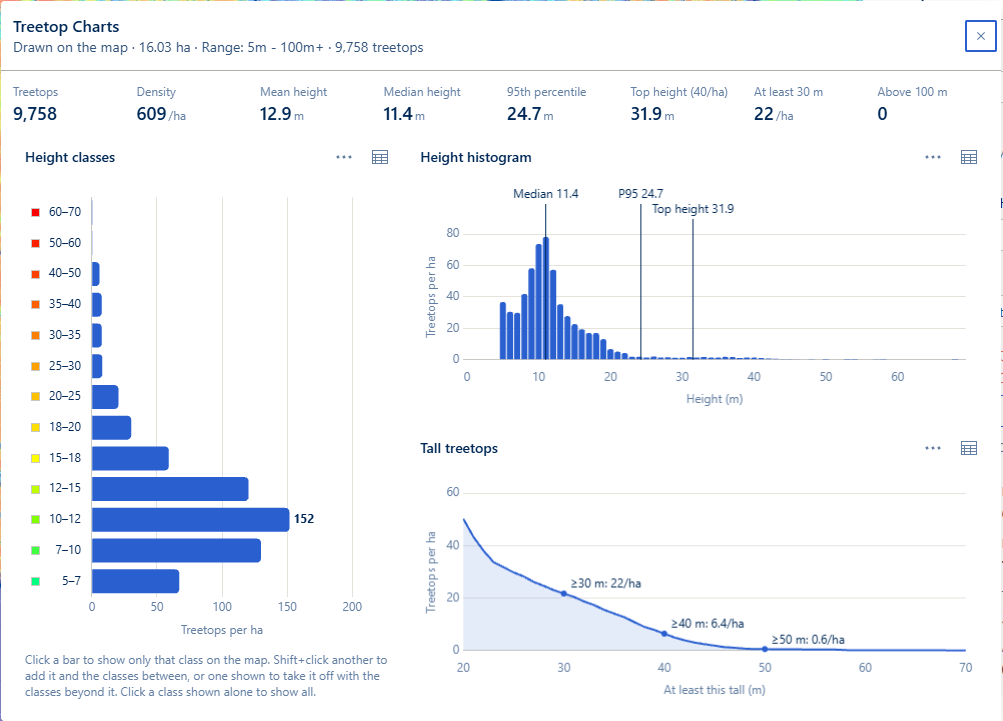This screenshot has height=721, width=1003.
Task: Click the yellow 15–18 class swatch
Action: [36, 458]
